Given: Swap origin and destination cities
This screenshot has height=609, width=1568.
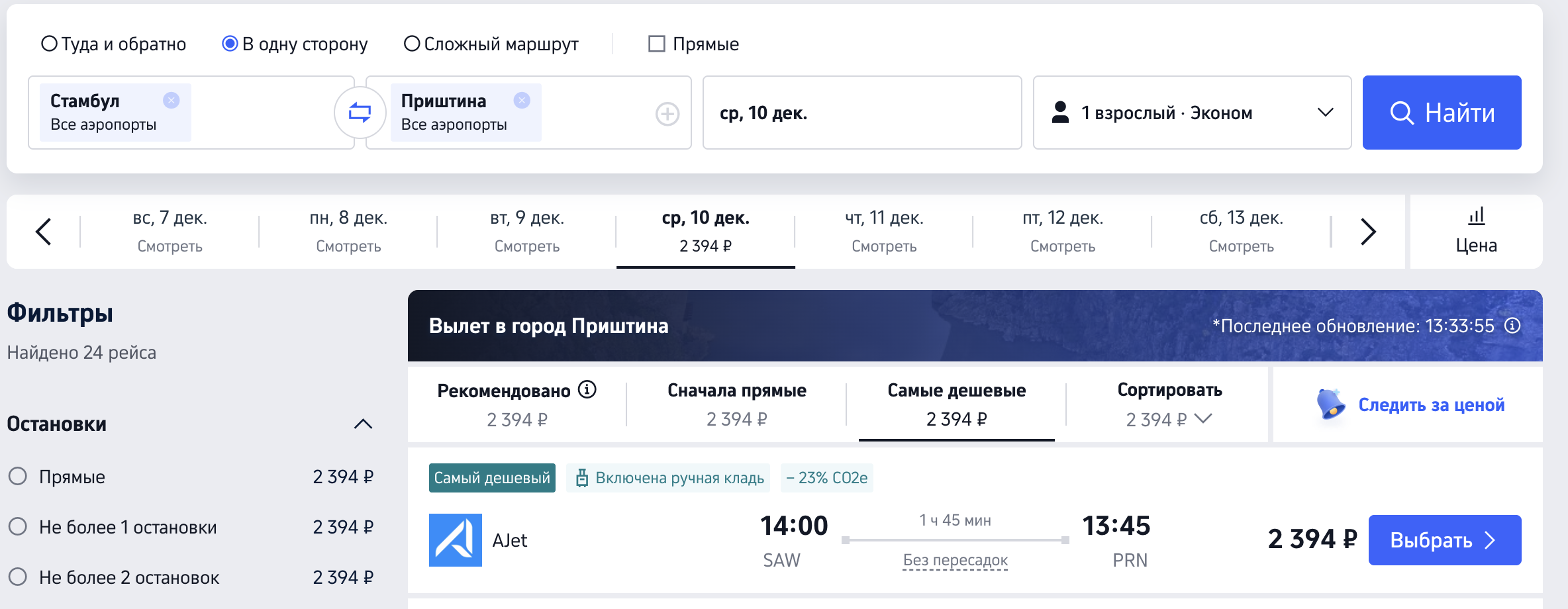Looking at the screenshot, I should tap(360, 113).
